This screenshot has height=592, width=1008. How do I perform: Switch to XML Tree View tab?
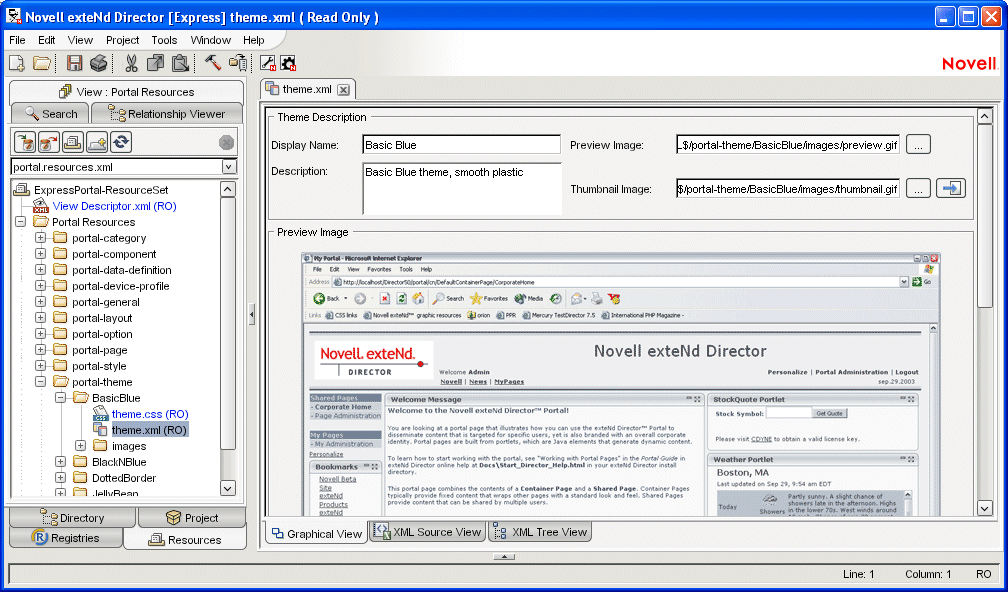[x=540, y=532]
